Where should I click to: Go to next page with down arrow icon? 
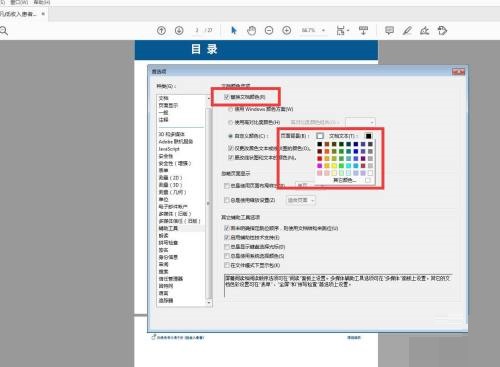pos(179,31)
